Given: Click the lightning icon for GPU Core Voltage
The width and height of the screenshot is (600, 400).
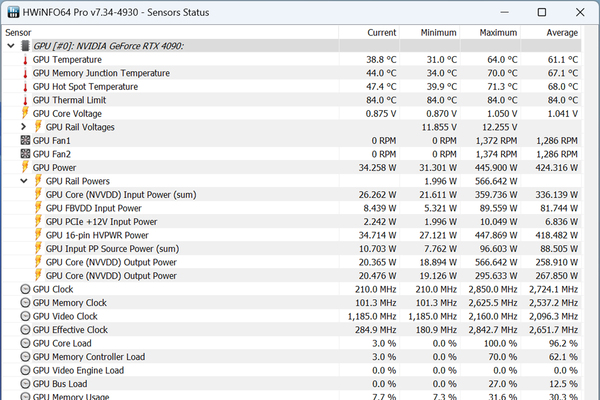Looking at the screenshot, I should coord(25,114).
